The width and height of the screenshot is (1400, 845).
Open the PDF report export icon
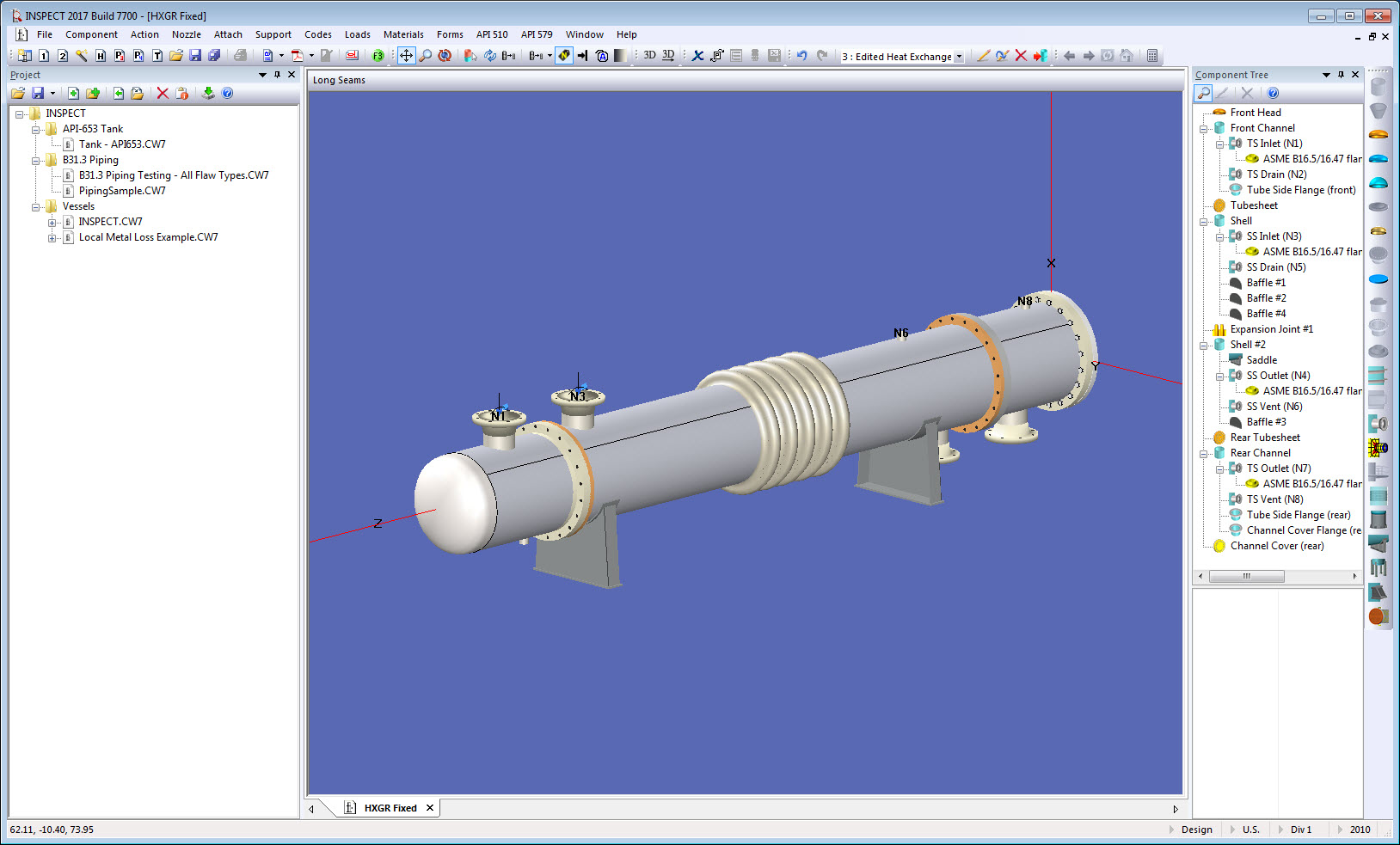(x=297, y=56)
